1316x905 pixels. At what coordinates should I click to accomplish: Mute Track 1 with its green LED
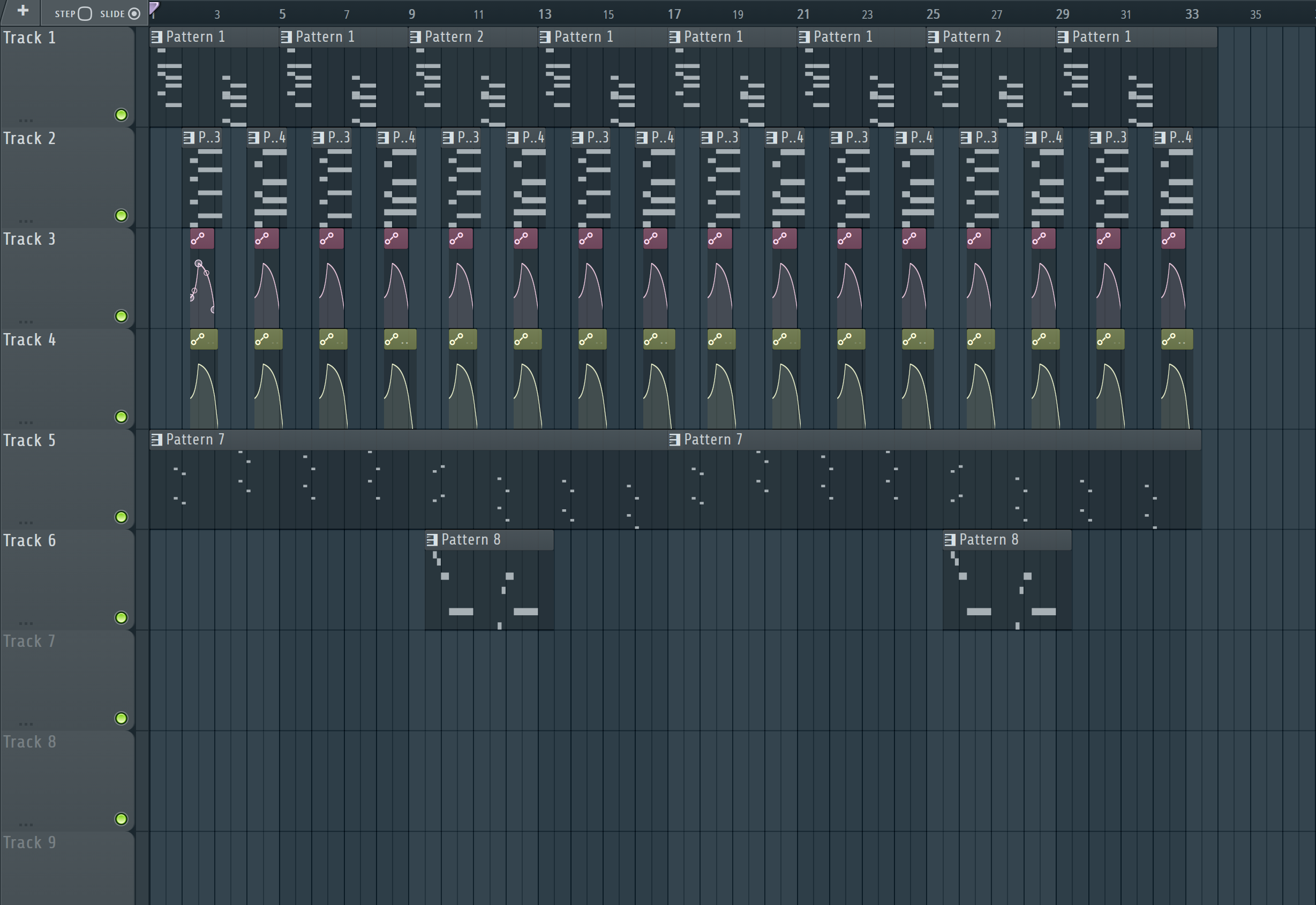coord(121,115)
